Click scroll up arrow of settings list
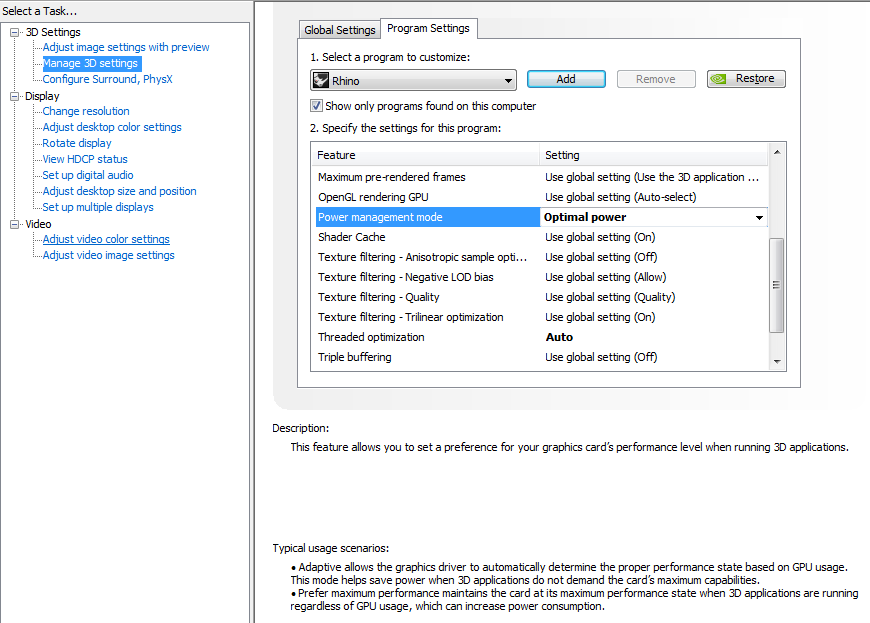This screenshot has height=623, width=870. pyautogui.click(x=777, y=152)
